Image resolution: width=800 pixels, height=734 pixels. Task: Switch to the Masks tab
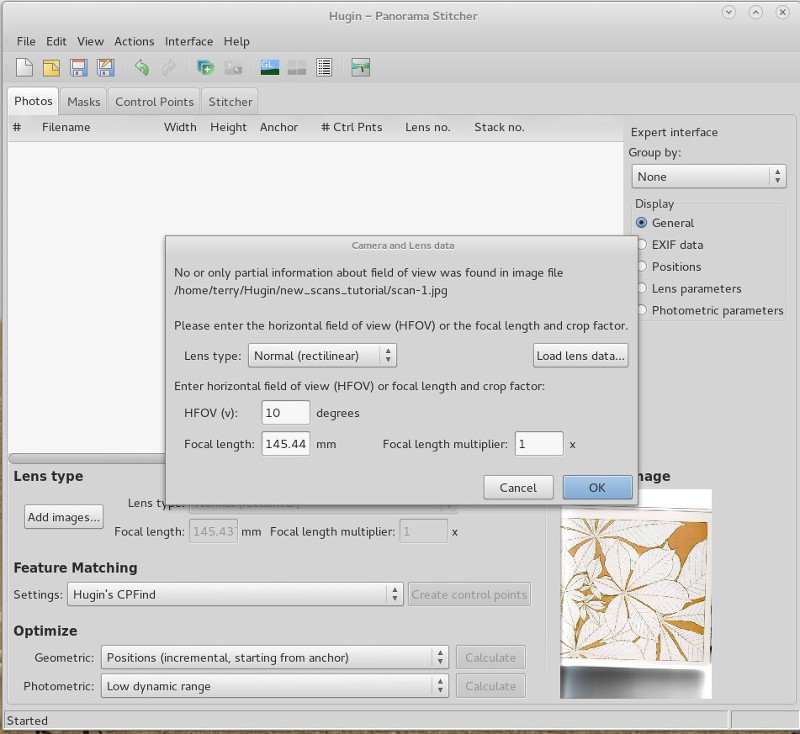click(x=84, y=102)
